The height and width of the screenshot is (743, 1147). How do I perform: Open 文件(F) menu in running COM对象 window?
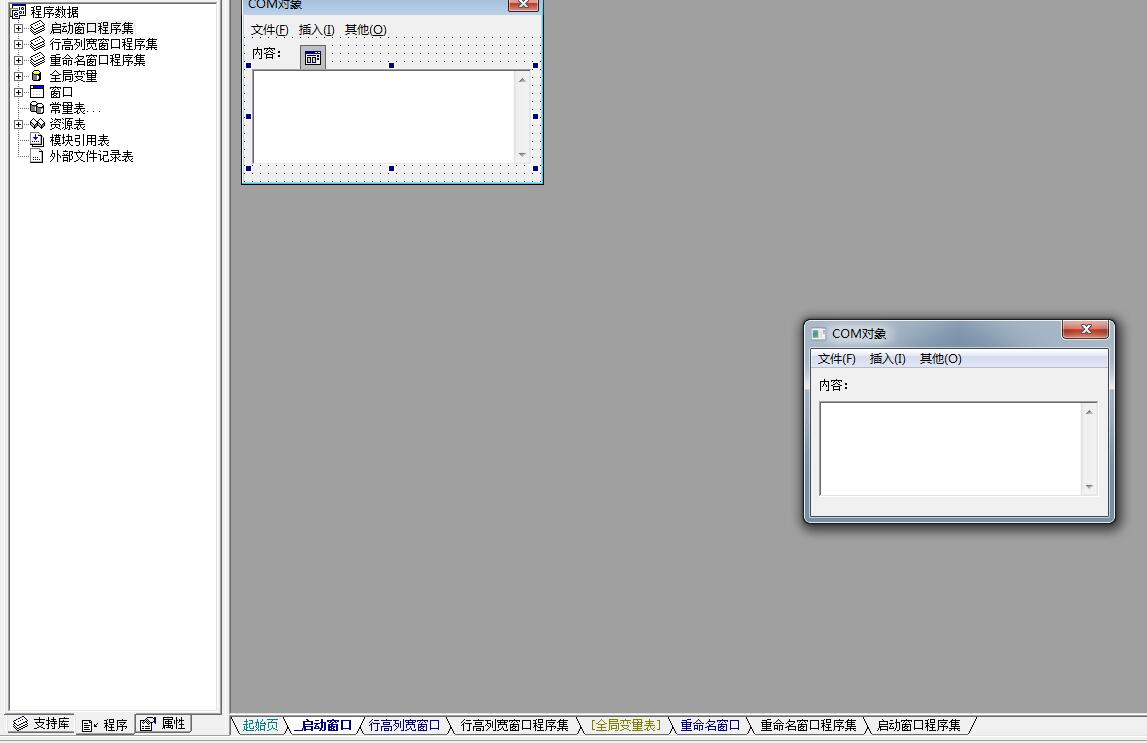point(836,359)
